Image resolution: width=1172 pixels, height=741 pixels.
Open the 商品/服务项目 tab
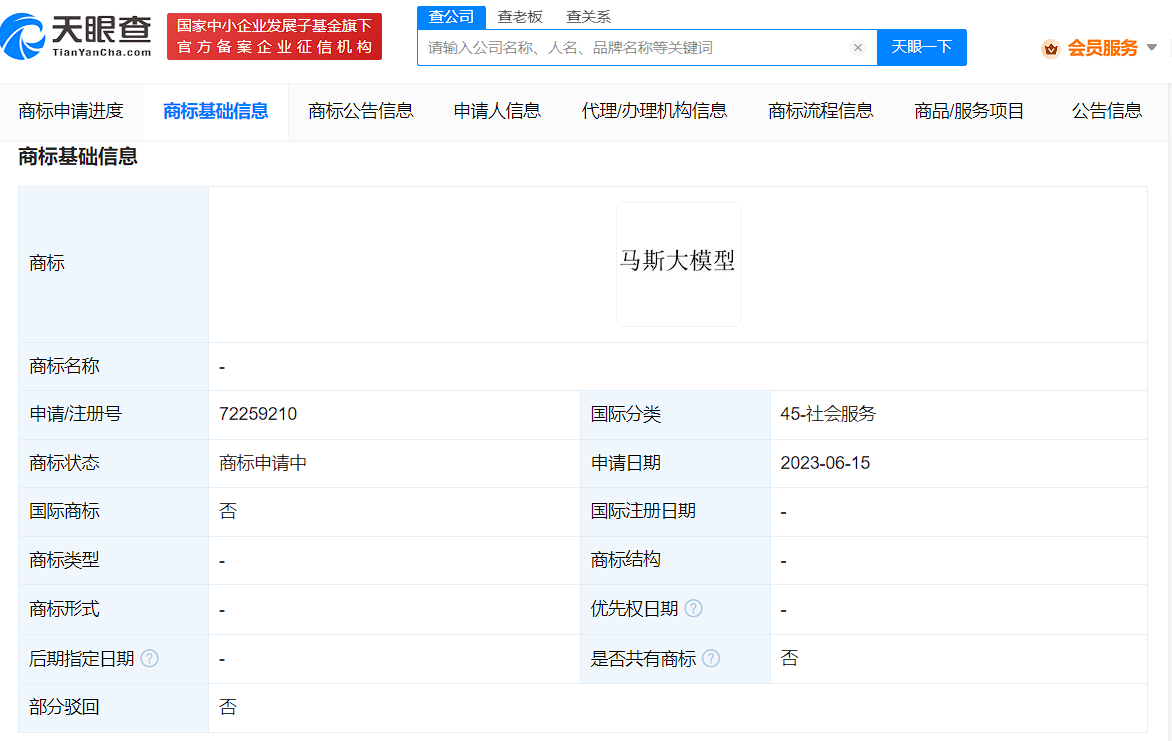(969, 111)
